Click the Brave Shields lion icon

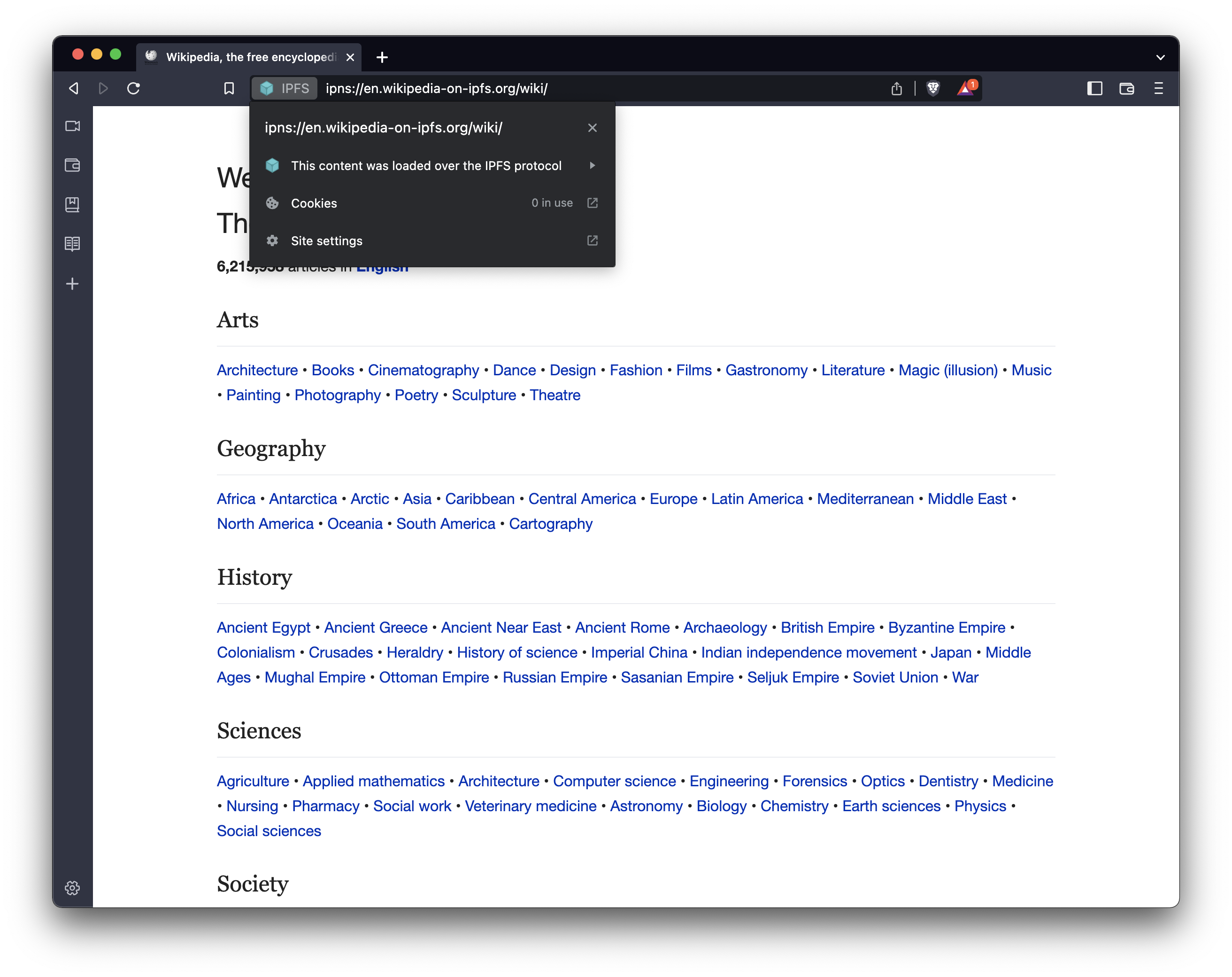(932, 88)
